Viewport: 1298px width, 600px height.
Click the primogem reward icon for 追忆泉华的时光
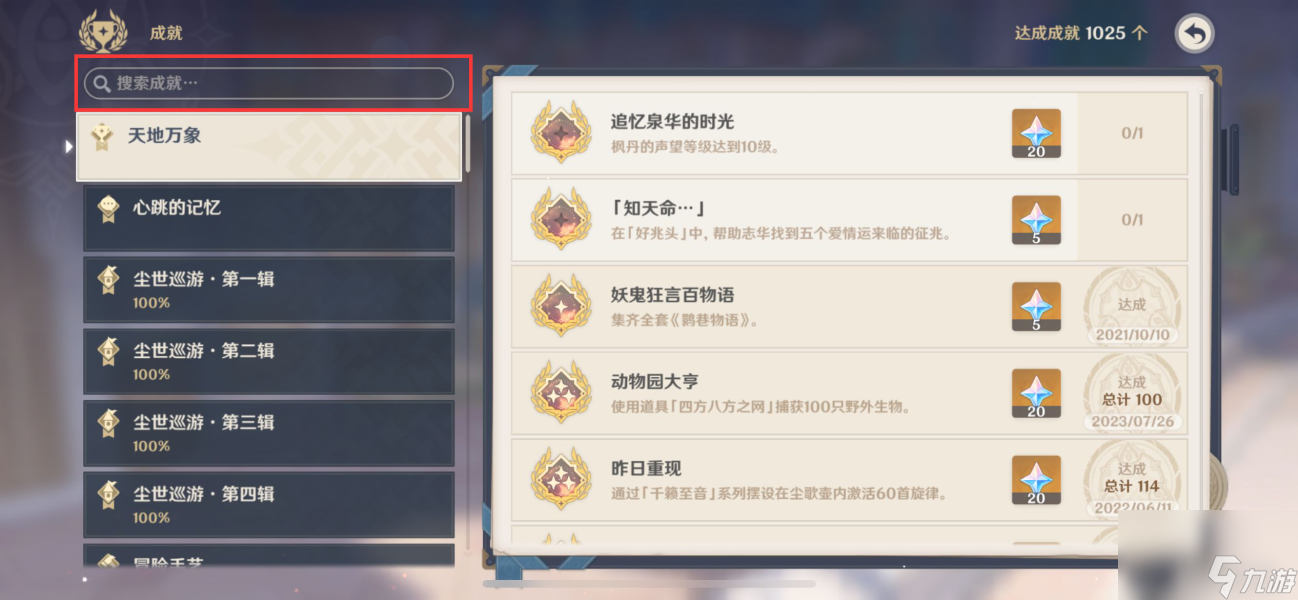[1036, 134]
